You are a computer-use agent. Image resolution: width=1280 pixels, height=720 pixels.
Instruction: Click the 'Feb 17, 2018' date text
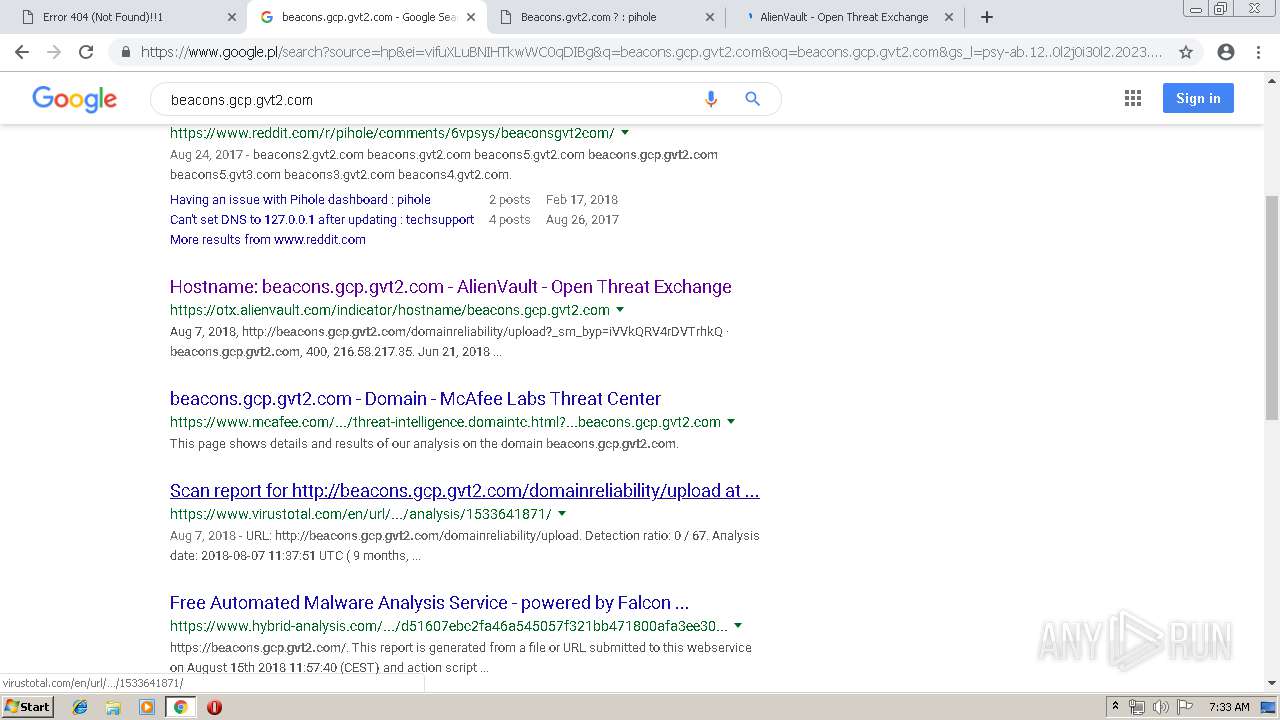pyautogui.click(x=582, y=200)
